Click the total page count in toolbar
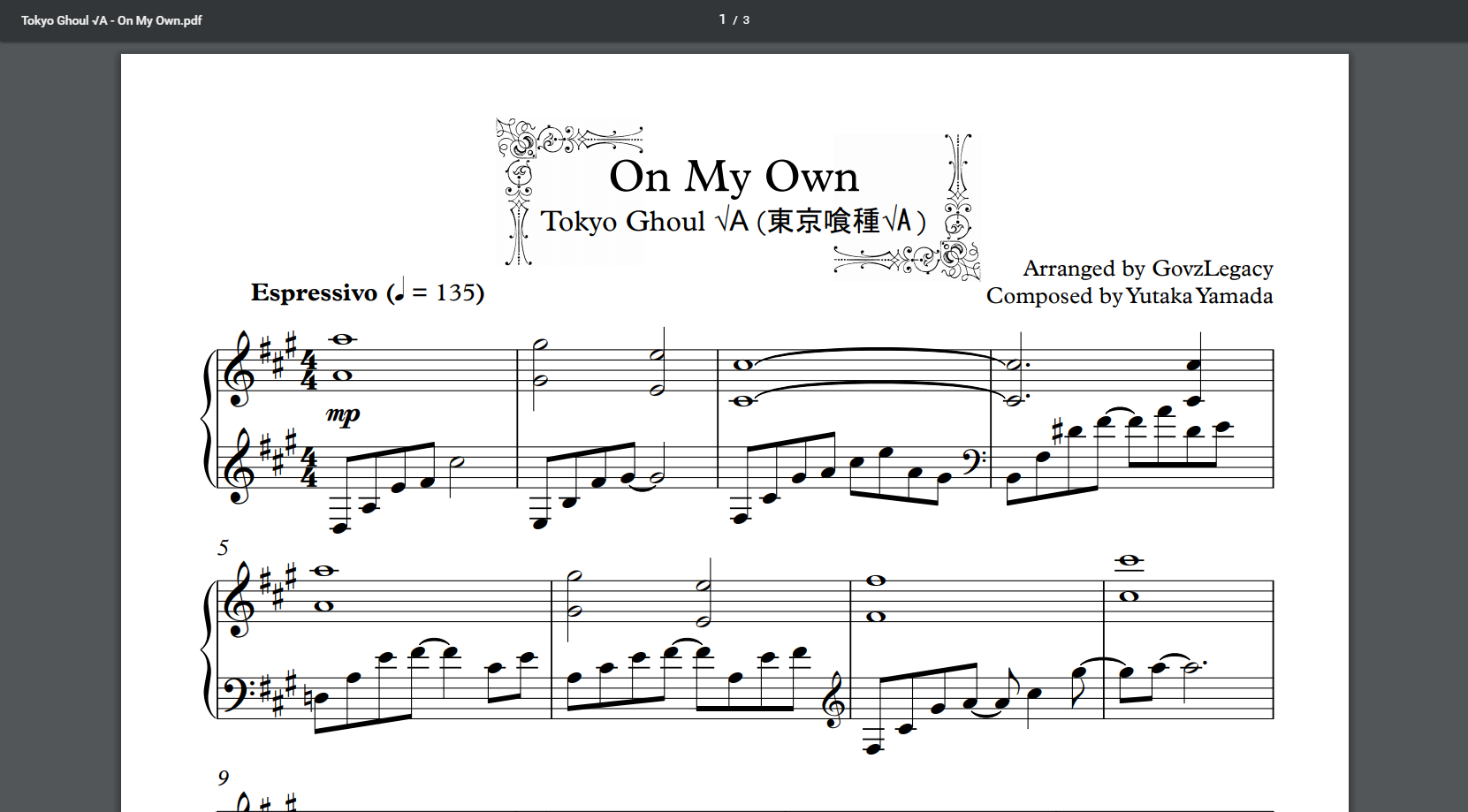 [x=746, y=20]
